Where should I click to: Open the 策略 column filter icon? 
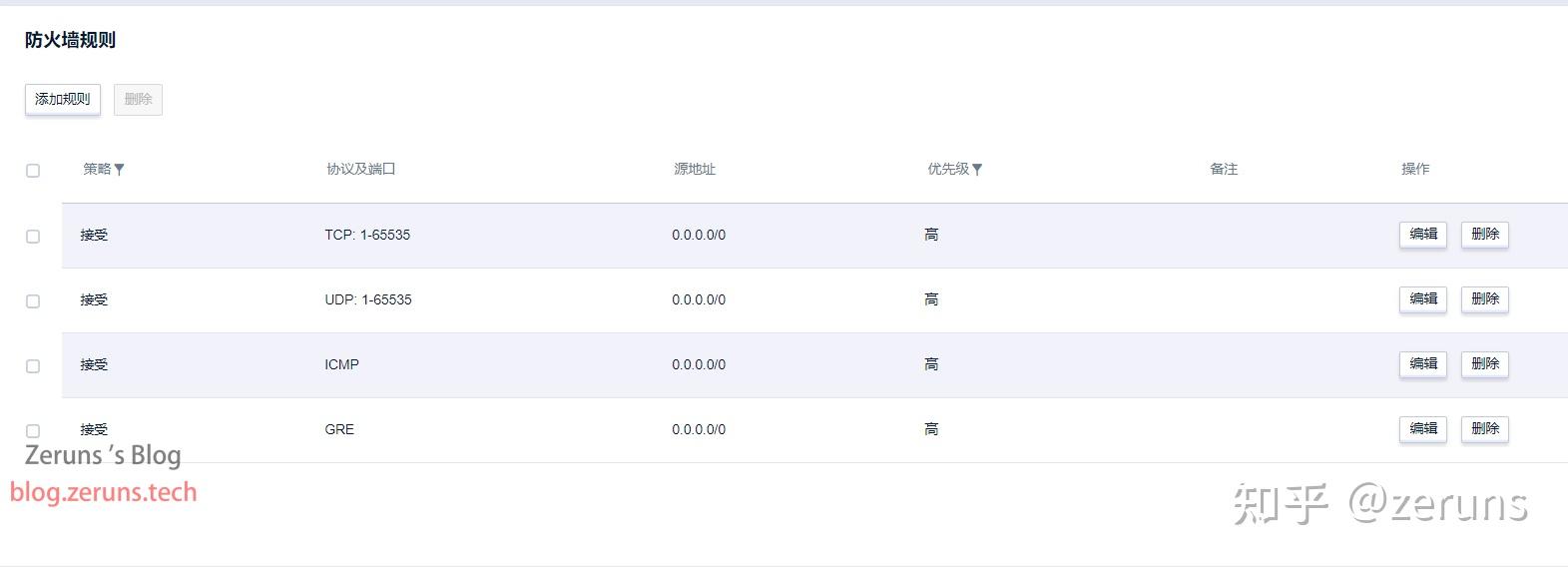point(119,170)
